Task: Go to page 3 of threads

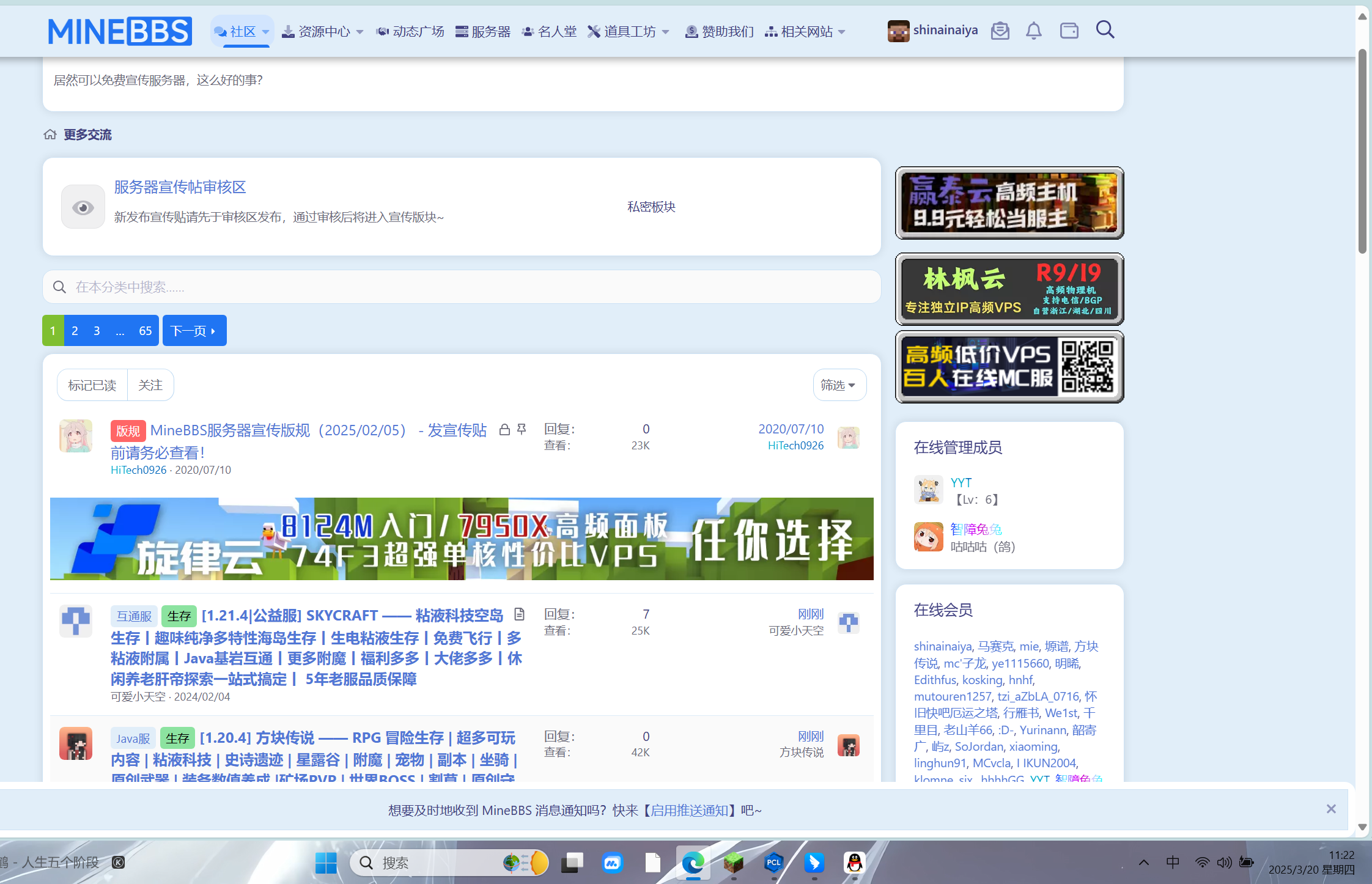Action: point(97,331)
